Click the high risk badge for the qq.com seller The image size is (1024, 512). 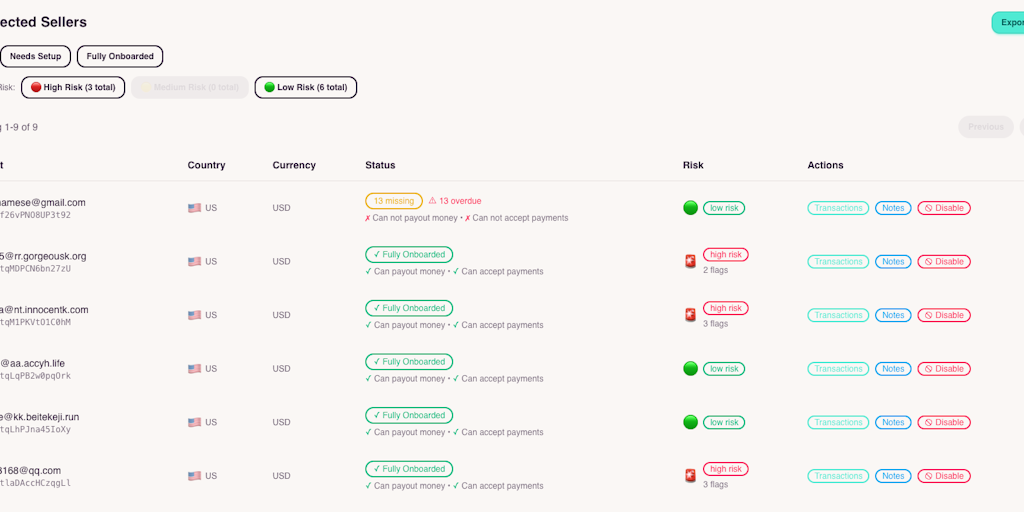click(x=725, y=469)
